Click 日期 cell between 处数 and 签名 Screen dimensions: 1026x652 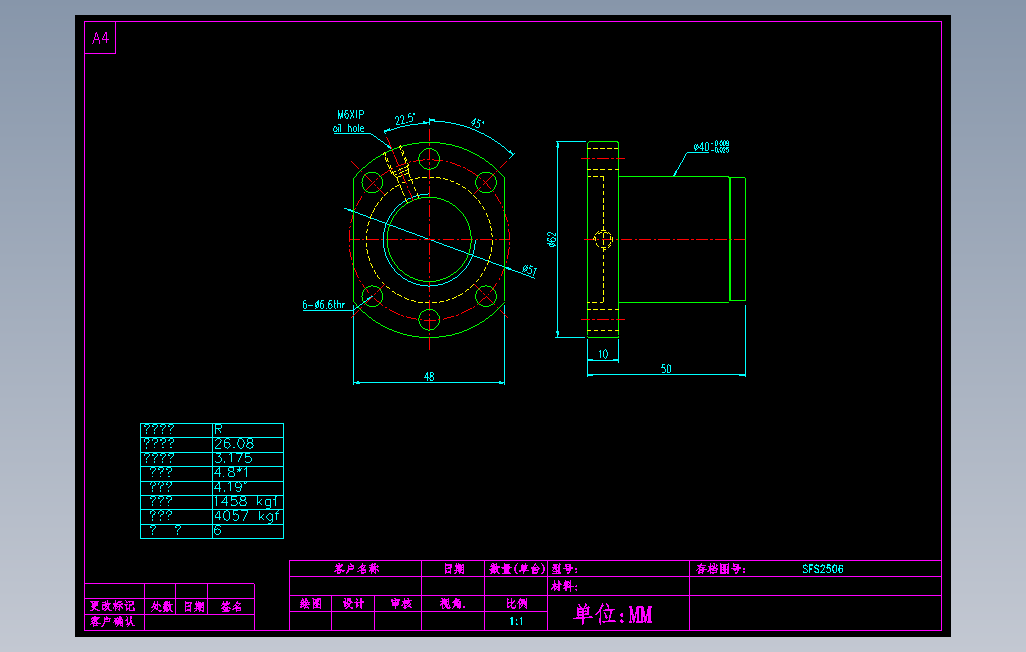click(194, 606)
